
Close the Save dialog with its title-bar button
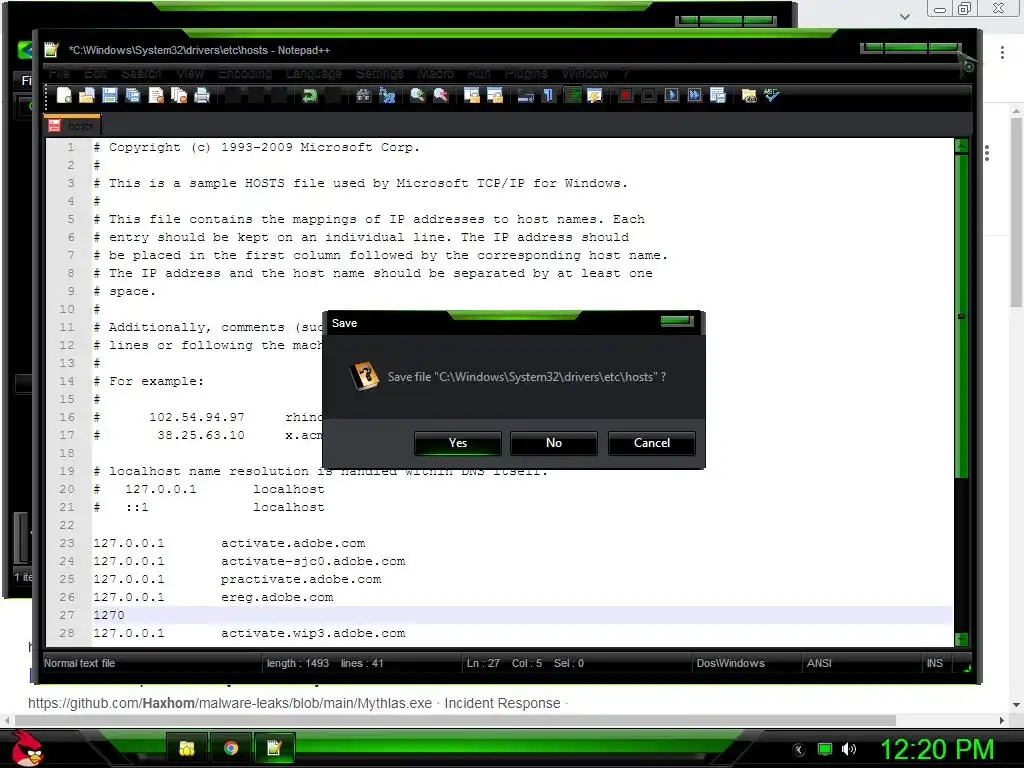(676, 321)
